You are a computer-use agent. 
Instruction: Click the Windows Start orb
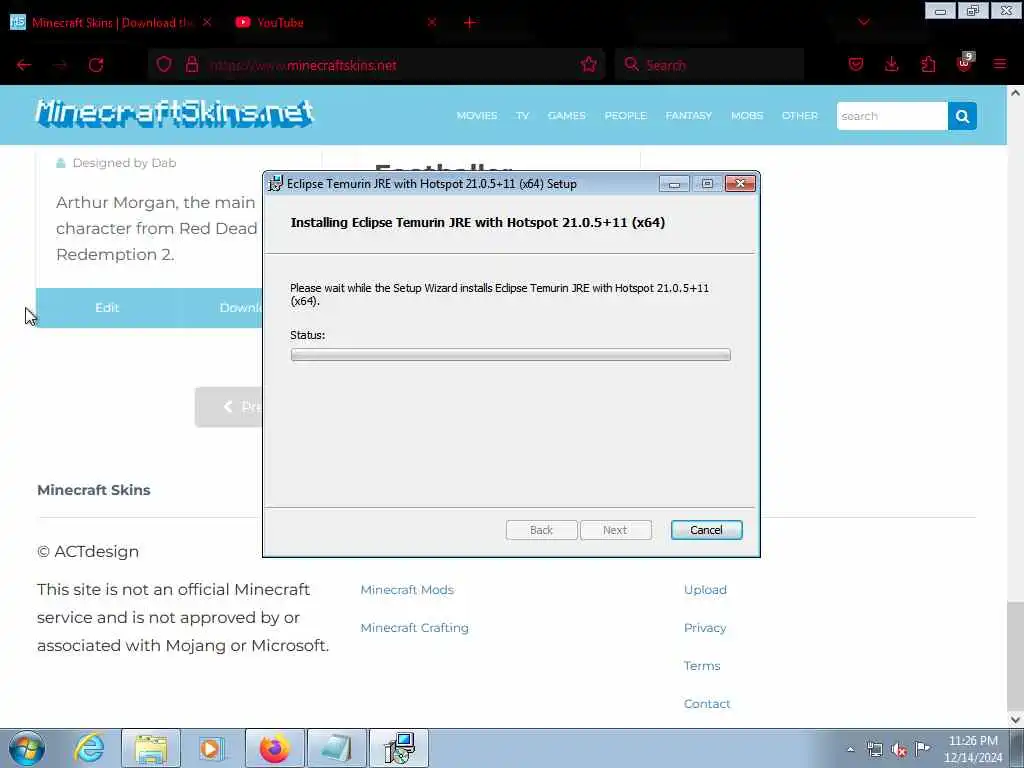27,748
